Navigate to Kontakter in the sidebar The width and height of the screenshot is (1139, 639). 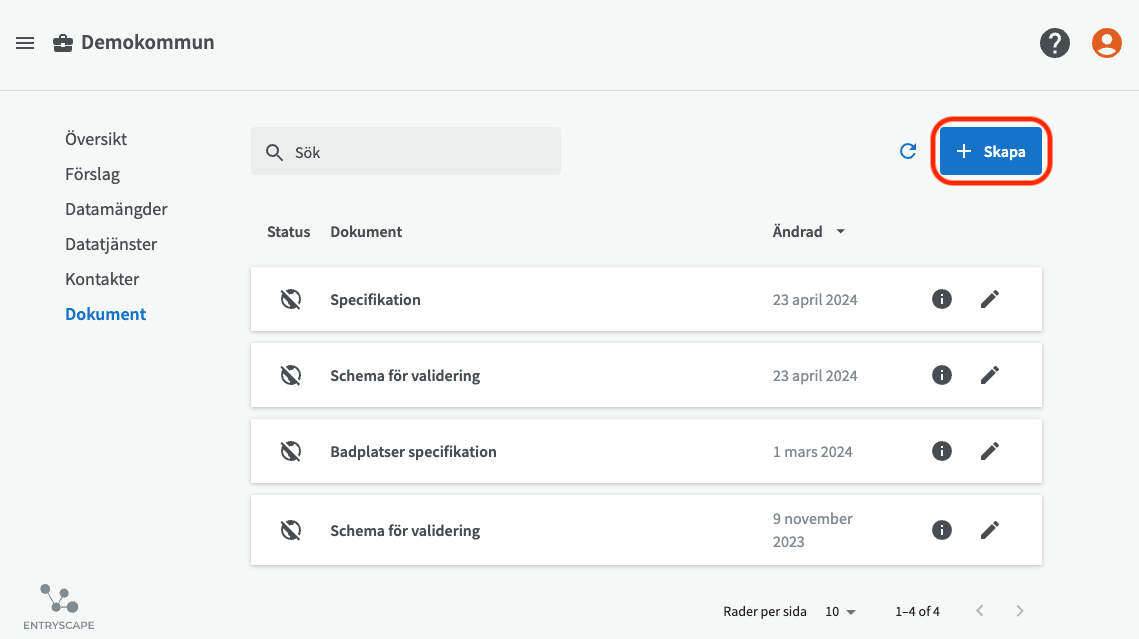(x=102, y=279)
